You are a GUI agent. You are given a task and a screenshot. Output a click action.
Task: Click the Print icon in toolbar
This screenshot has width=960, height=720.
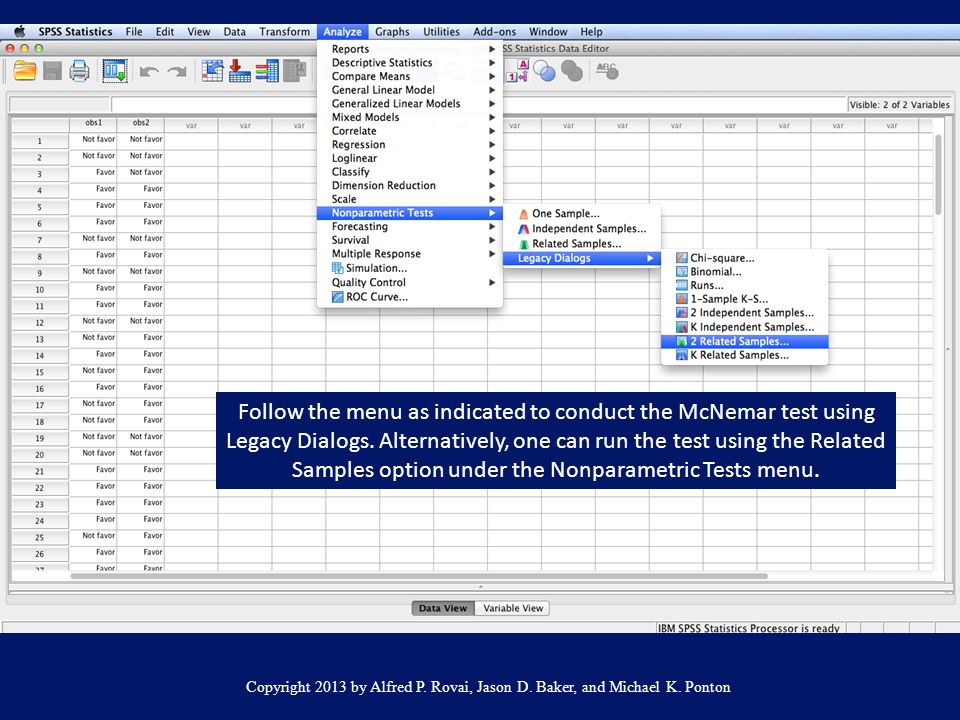(x=80, y=72)
